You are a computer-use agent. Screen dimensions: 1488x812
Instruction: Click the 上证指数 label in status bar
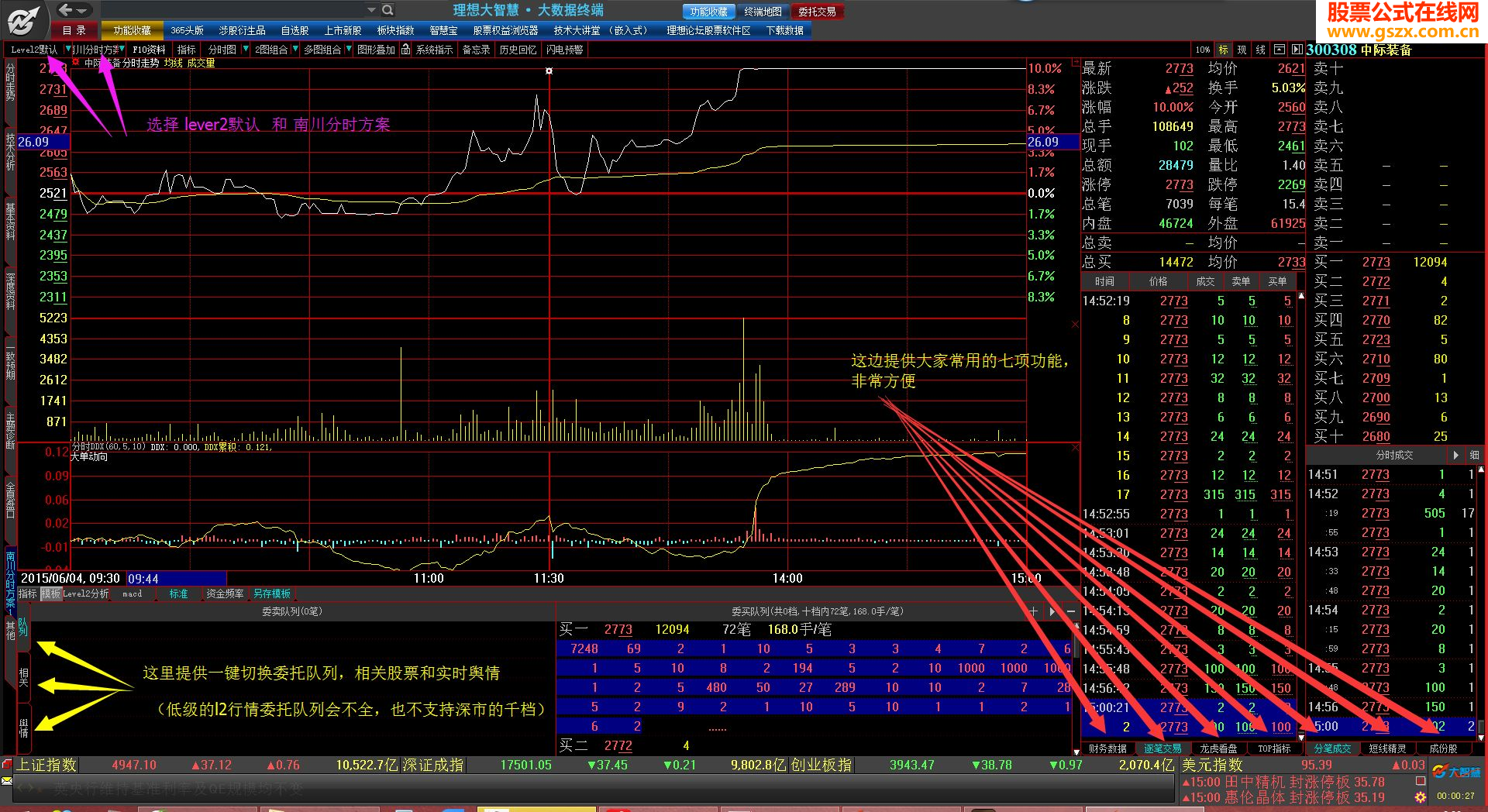[x=47, y=765]
